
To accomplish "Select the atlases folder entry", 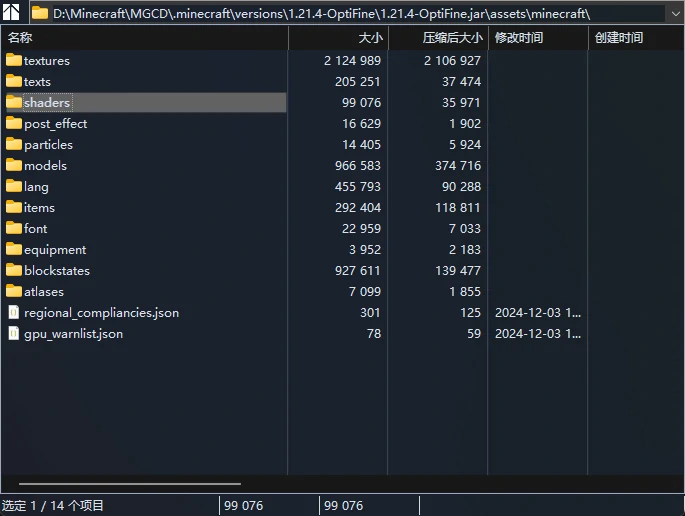I will tap(44, 291).
